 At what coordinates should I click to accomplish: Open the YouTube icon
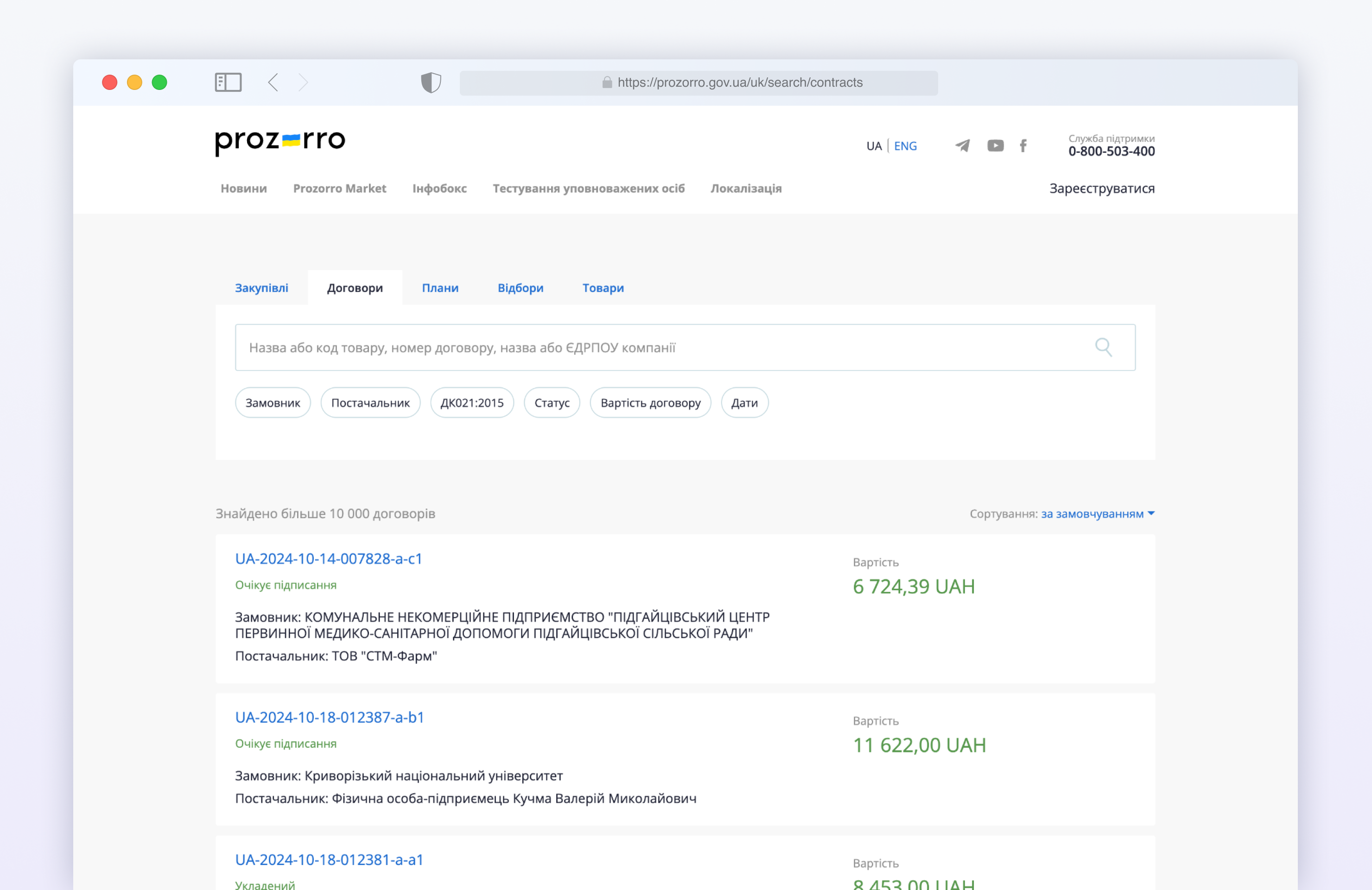[x=995, y=145]
